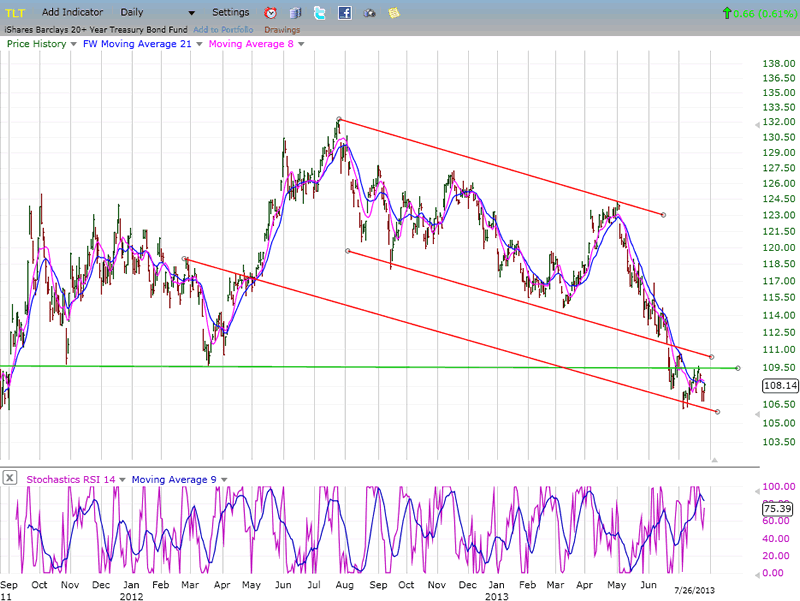Open the Add Indicator menu
The width and height of the screenshot is (800, 601).
(x=72, y=12)
